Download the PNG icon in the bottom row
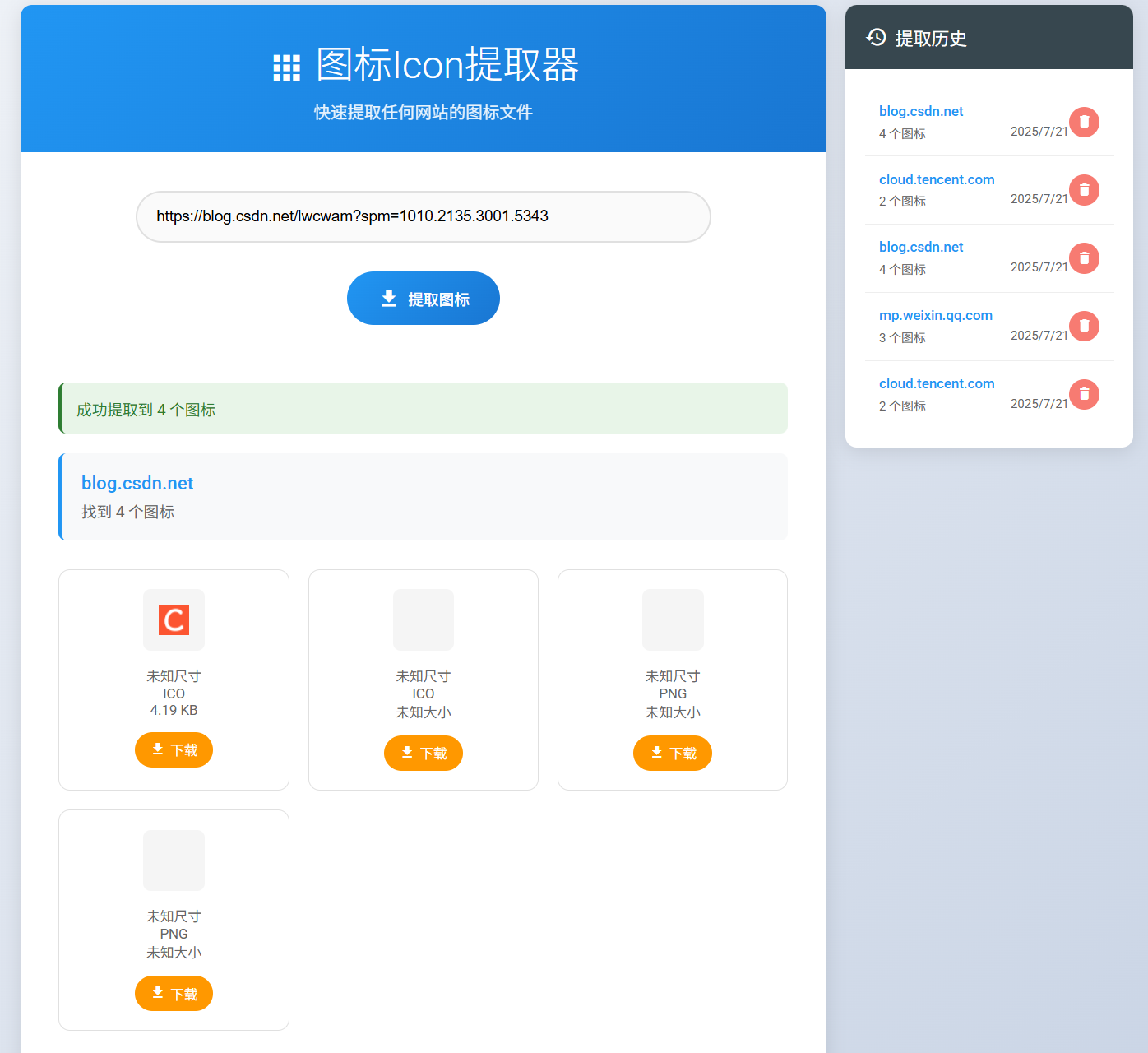This screenshot has height=1053, width=1148. pyautogui.click(x=174, y=993)
